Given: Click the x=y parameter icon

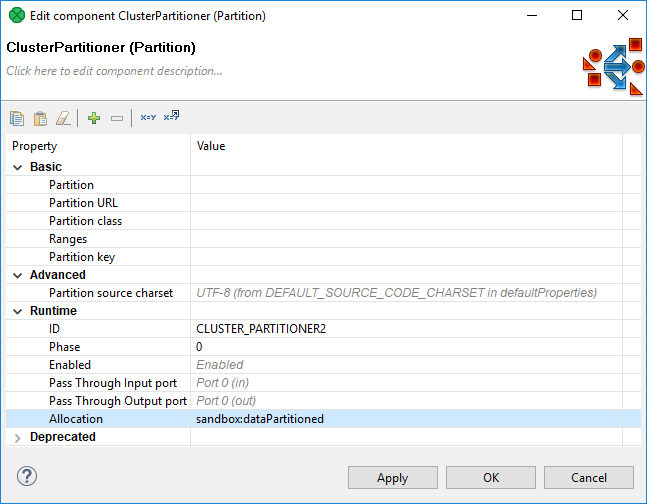Looking at the screenshot, I should coord(148,118).
